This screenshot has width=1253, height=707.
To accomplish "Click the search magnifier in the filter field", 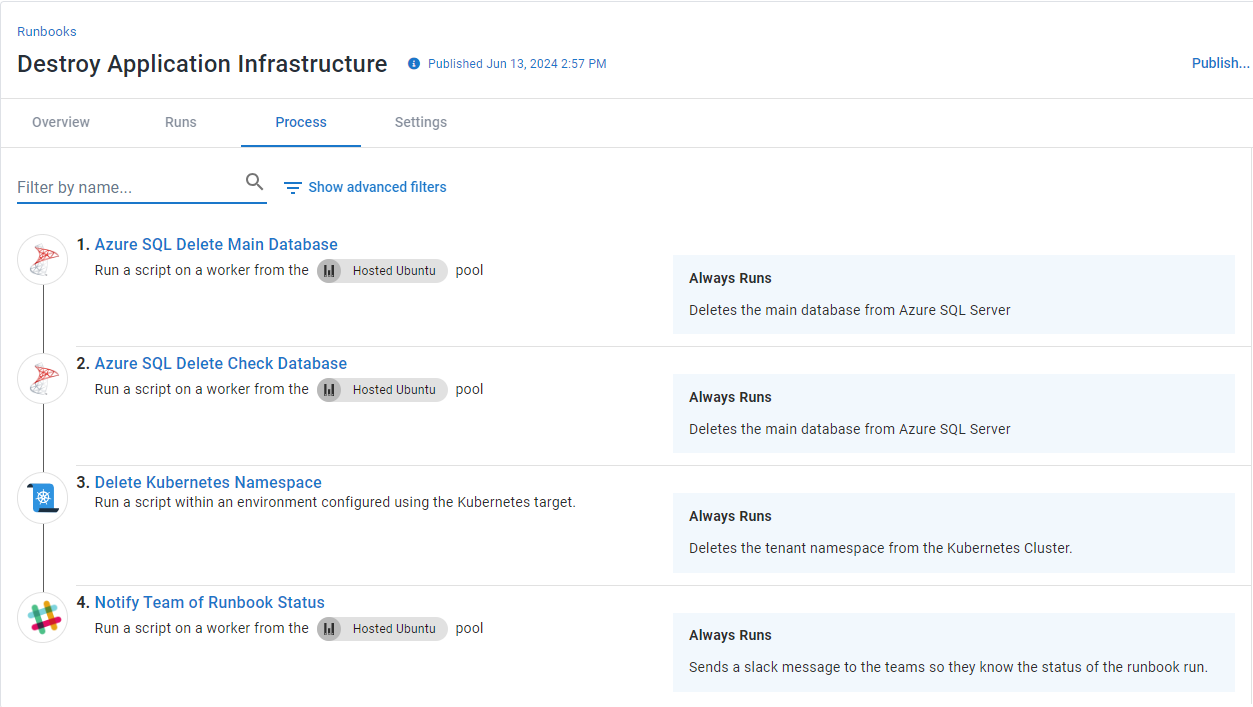I will 254,182.
